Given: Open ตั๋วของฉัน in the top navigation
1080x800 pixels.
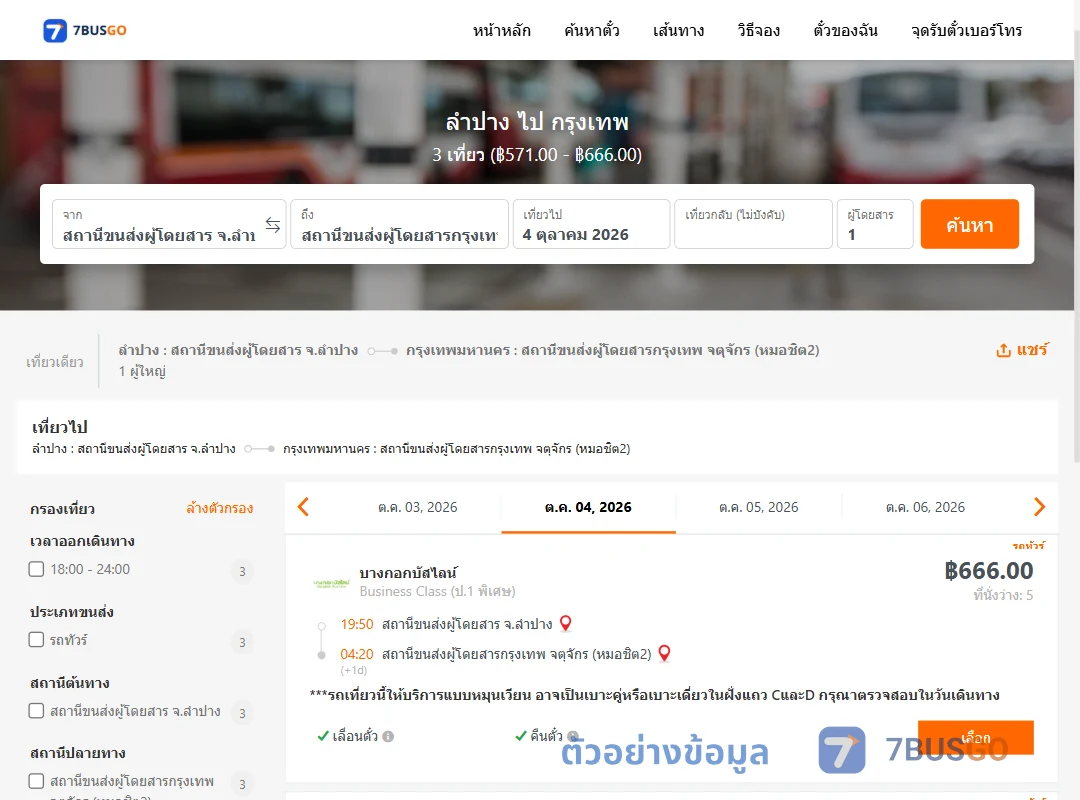Looking at the screenshot, I should (845, 30).
